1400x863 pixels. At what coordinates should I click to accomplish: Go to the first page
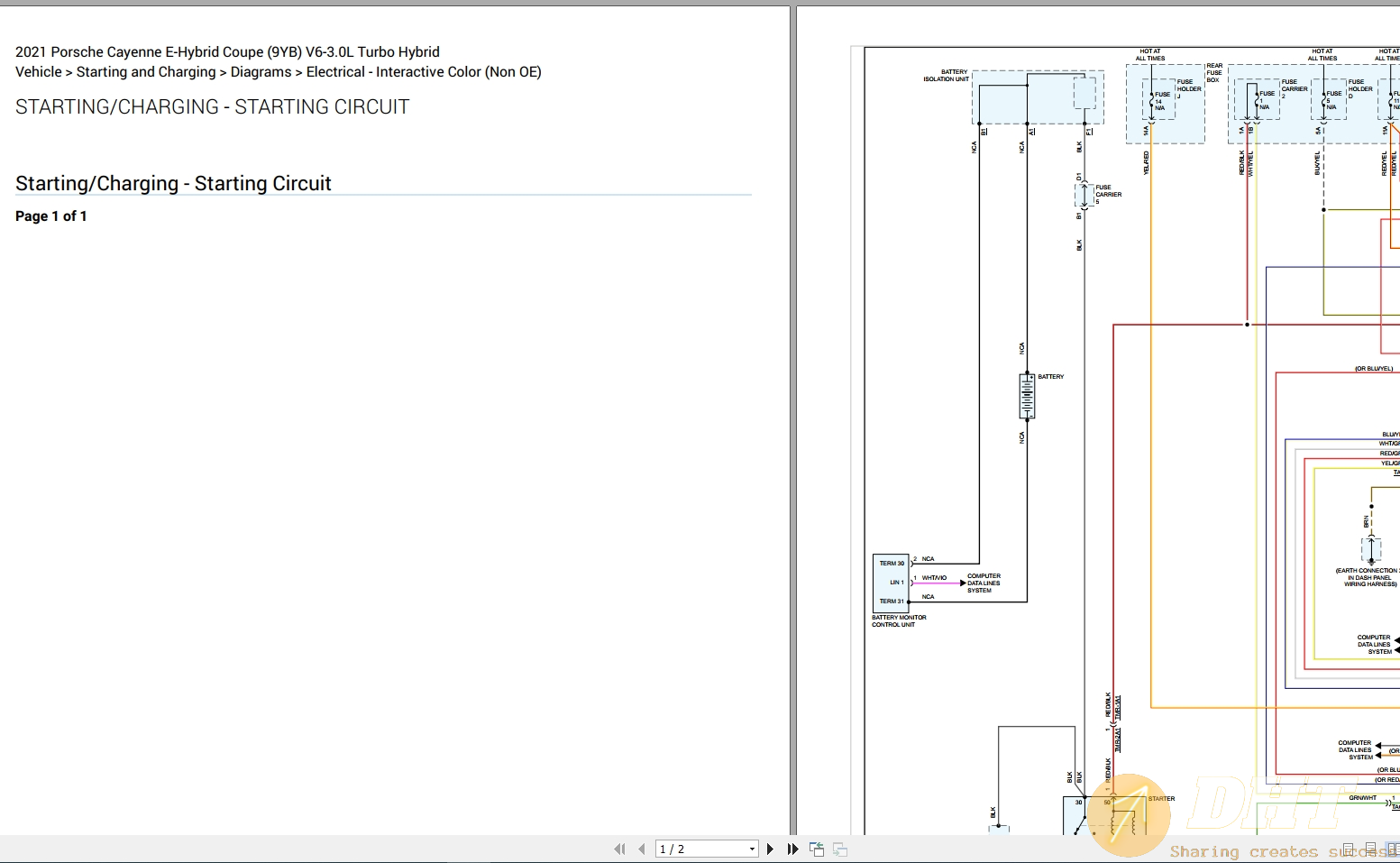[x=619, y=849]
